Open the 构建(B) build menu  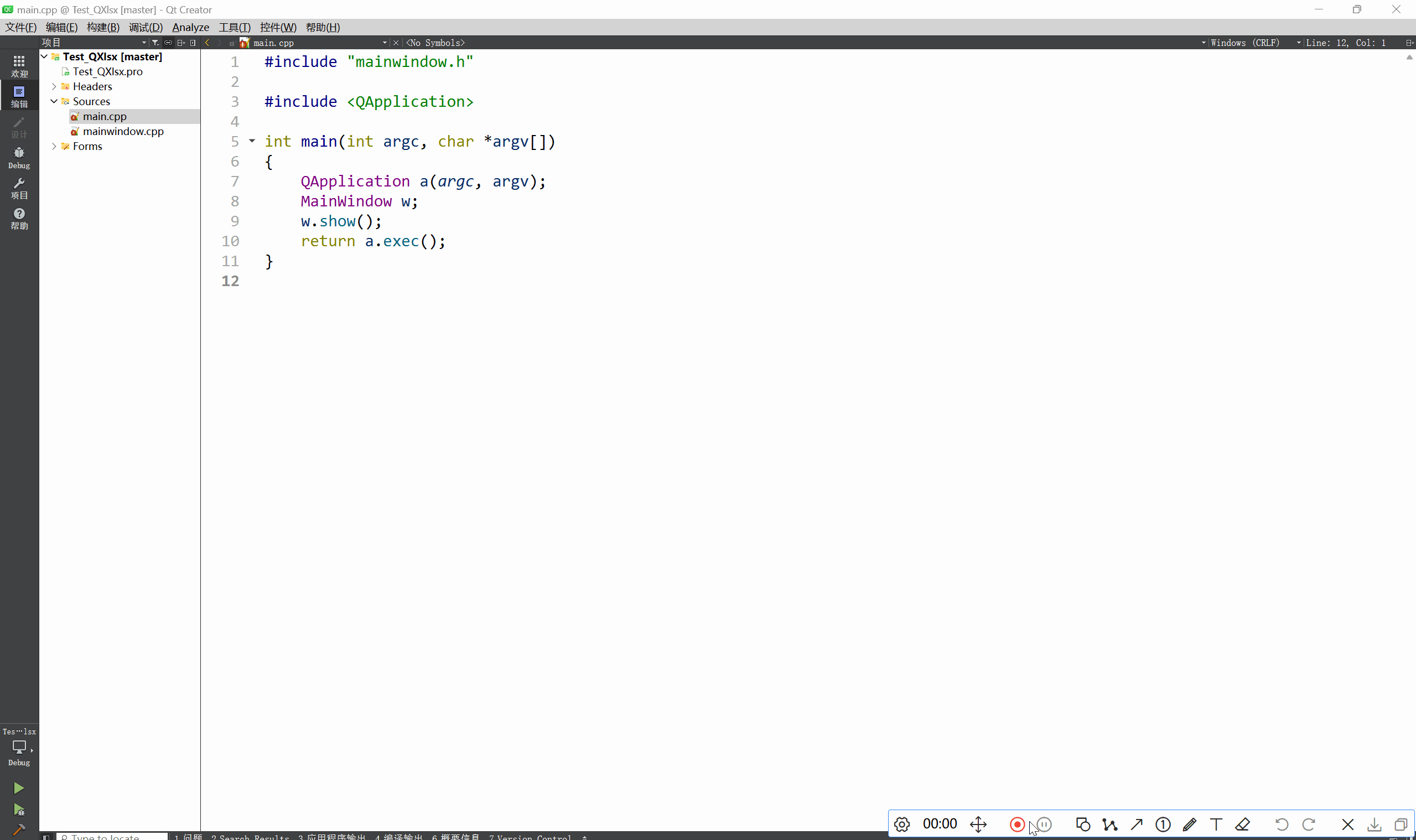coord(103,27)
